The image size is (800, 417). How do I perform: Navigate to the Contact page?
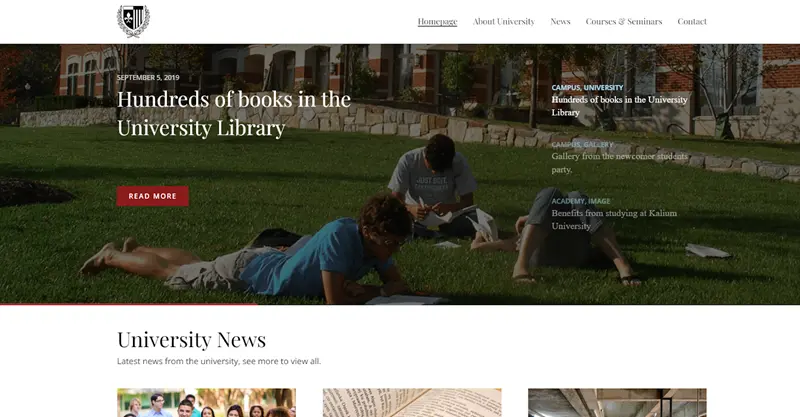point(692,21)
